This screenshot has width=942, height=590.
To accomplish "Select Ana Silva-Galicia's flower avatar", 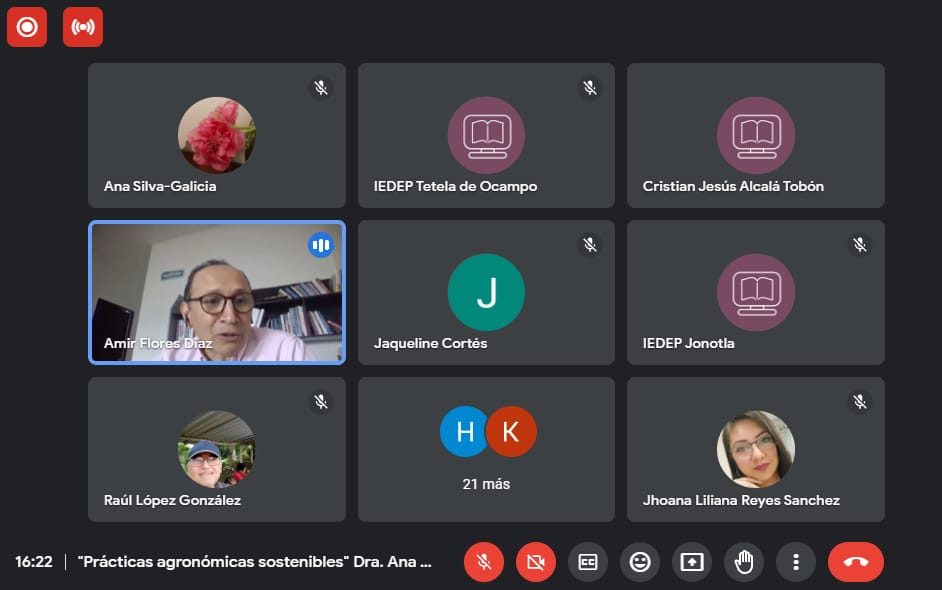I will pos(217,135).
